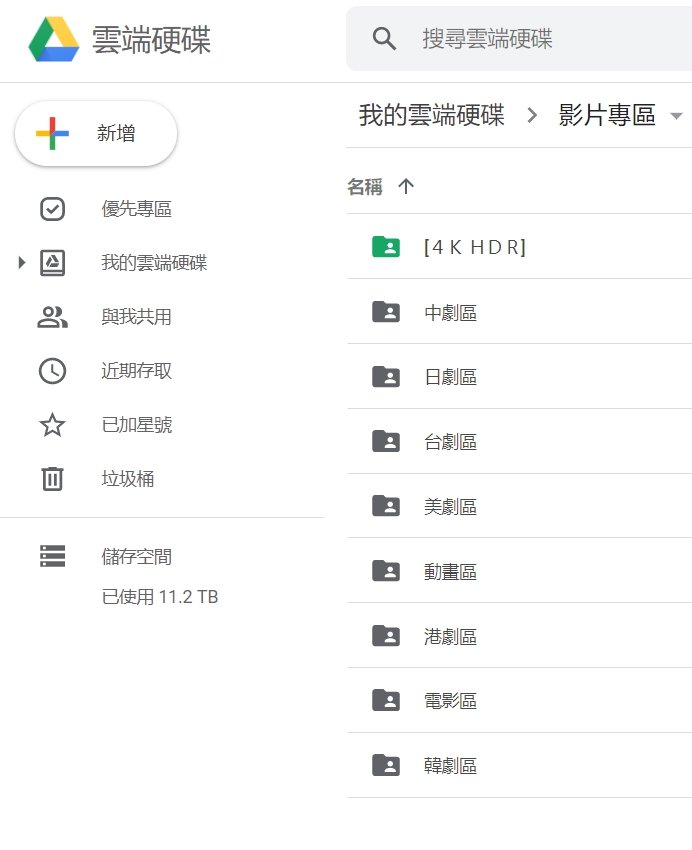Click the 已加星號 star icon
The height and width of the screenshot is (850, 692).
(52, 425)
